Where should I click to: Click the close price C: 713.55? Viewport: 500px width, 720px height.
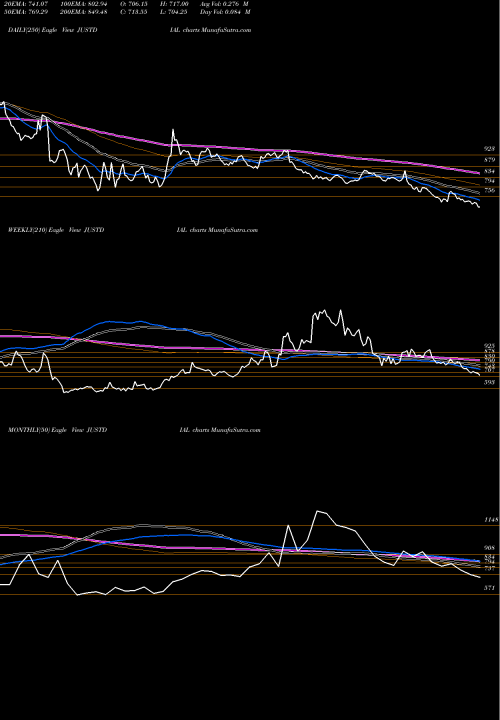(x=134, y=12)
